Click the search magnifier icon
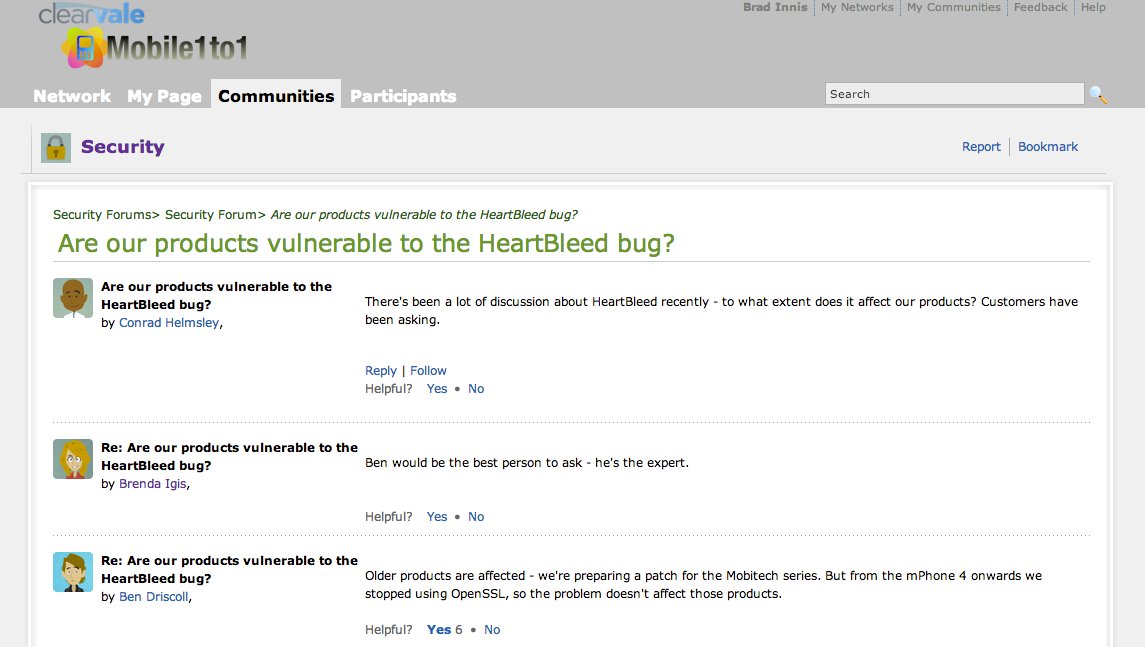This screenshot has height=647, width=1145. (1098, 94)
